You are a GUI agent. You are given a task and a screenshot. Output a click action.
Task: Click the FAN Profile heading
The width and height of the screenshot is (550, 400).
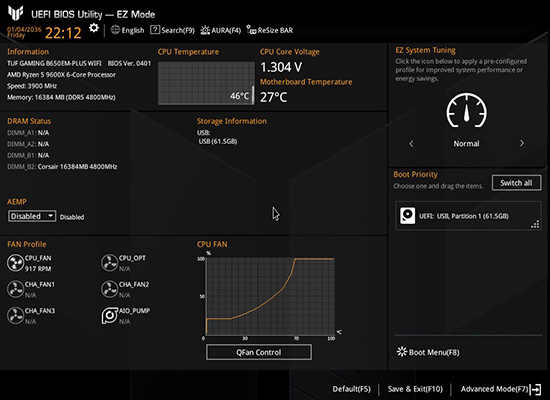pos(27,244)
